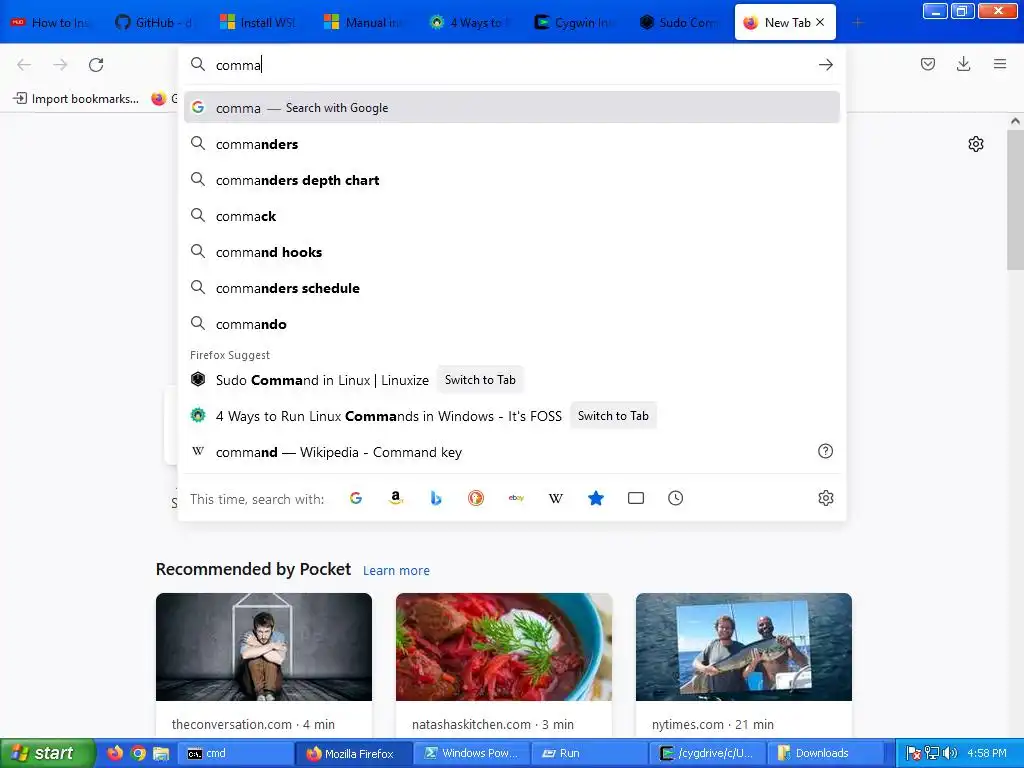Select "commanders depth chart" suggestion
Viewport: 1024px width, 768px height.
[511, 180]
